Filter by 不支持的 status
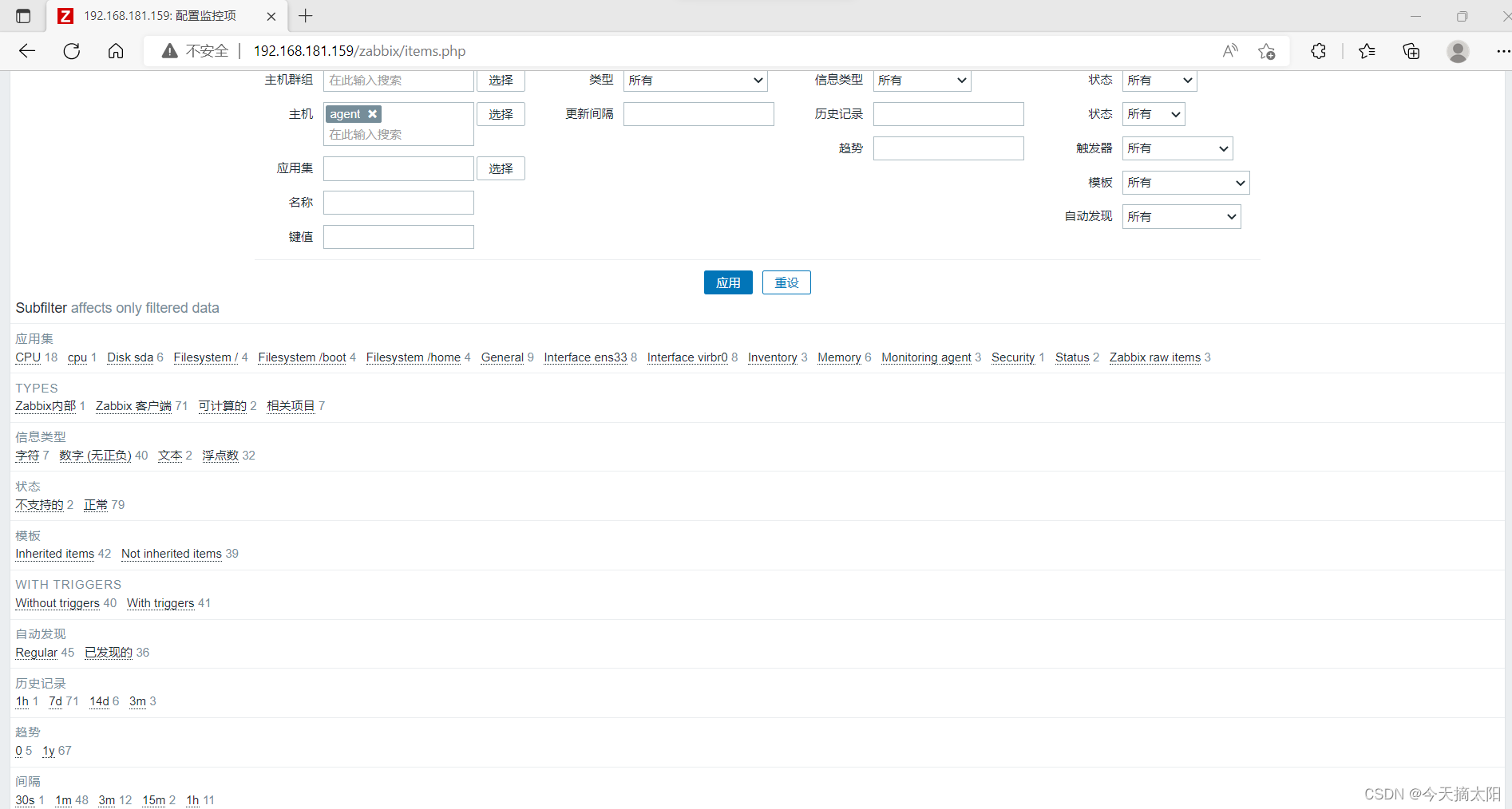The width and height of the screenshot is (1512, 809). tap(39, 505)
